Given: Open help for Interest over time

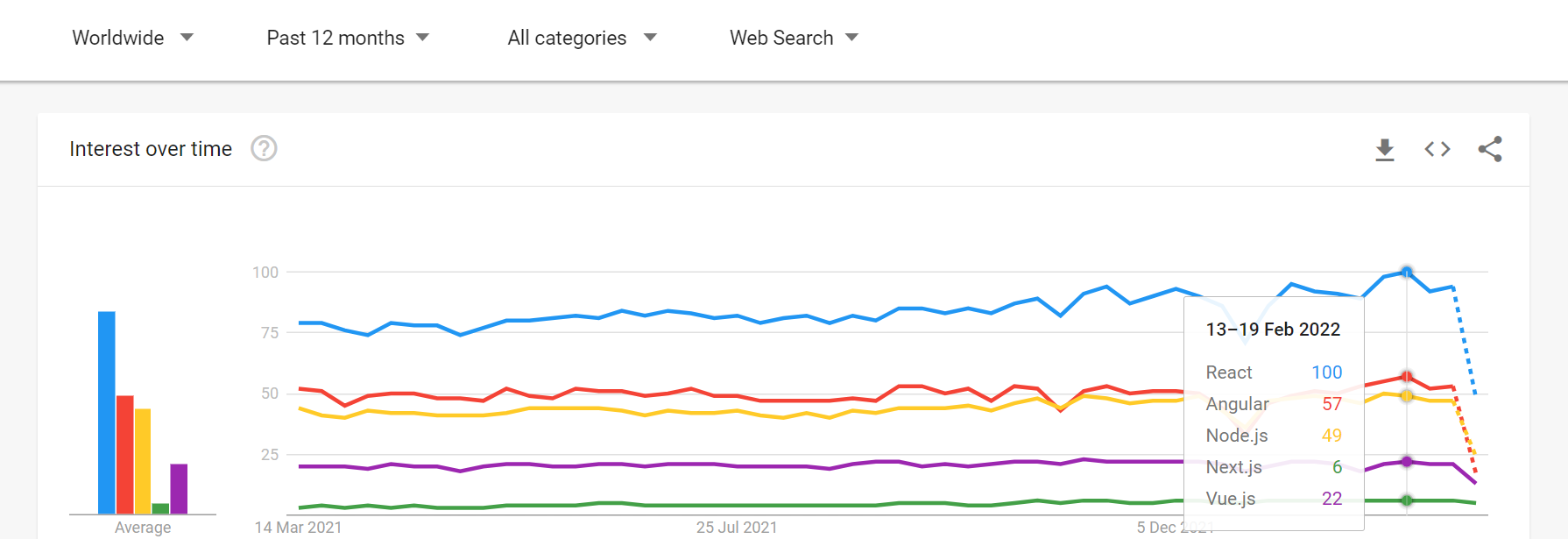Looking at the screenshot, I should [x=263, y=149].
